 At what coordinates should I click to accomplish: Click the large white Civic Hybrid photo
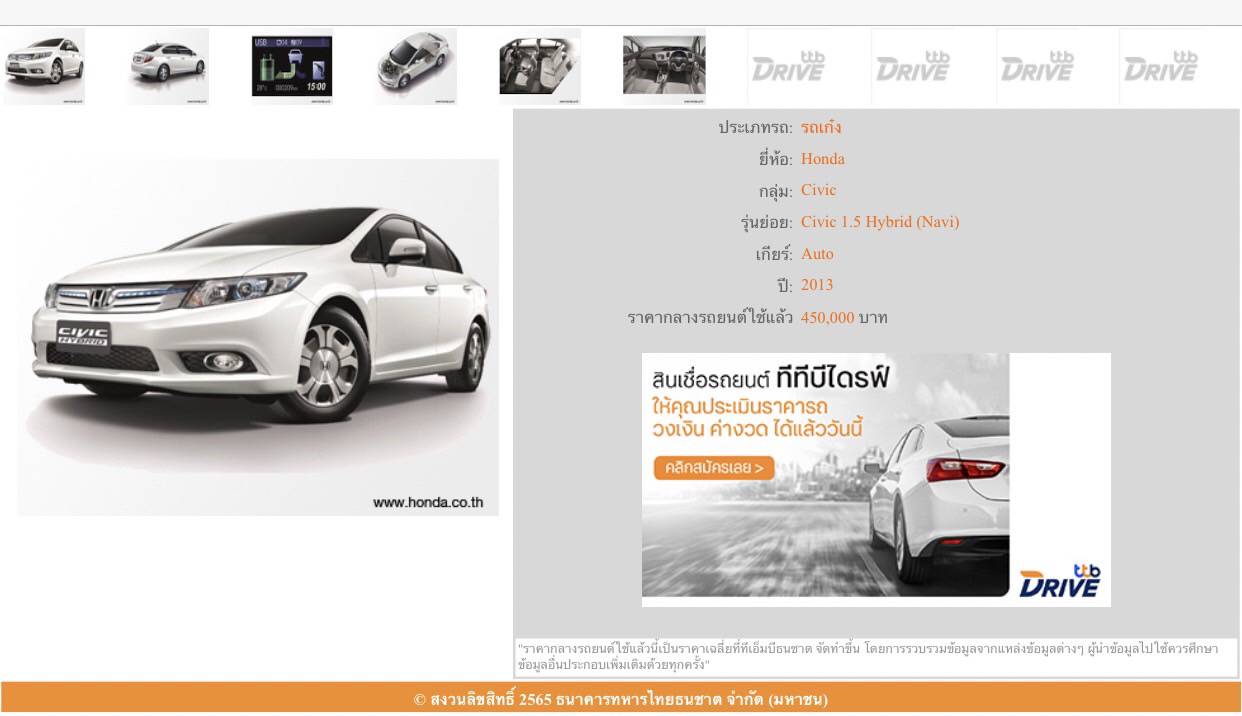click(258, 337)
